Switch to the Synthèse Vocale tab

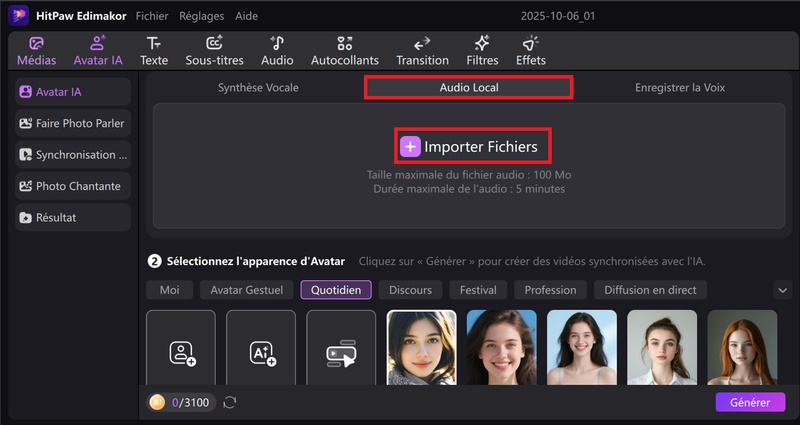click(258, 87)
